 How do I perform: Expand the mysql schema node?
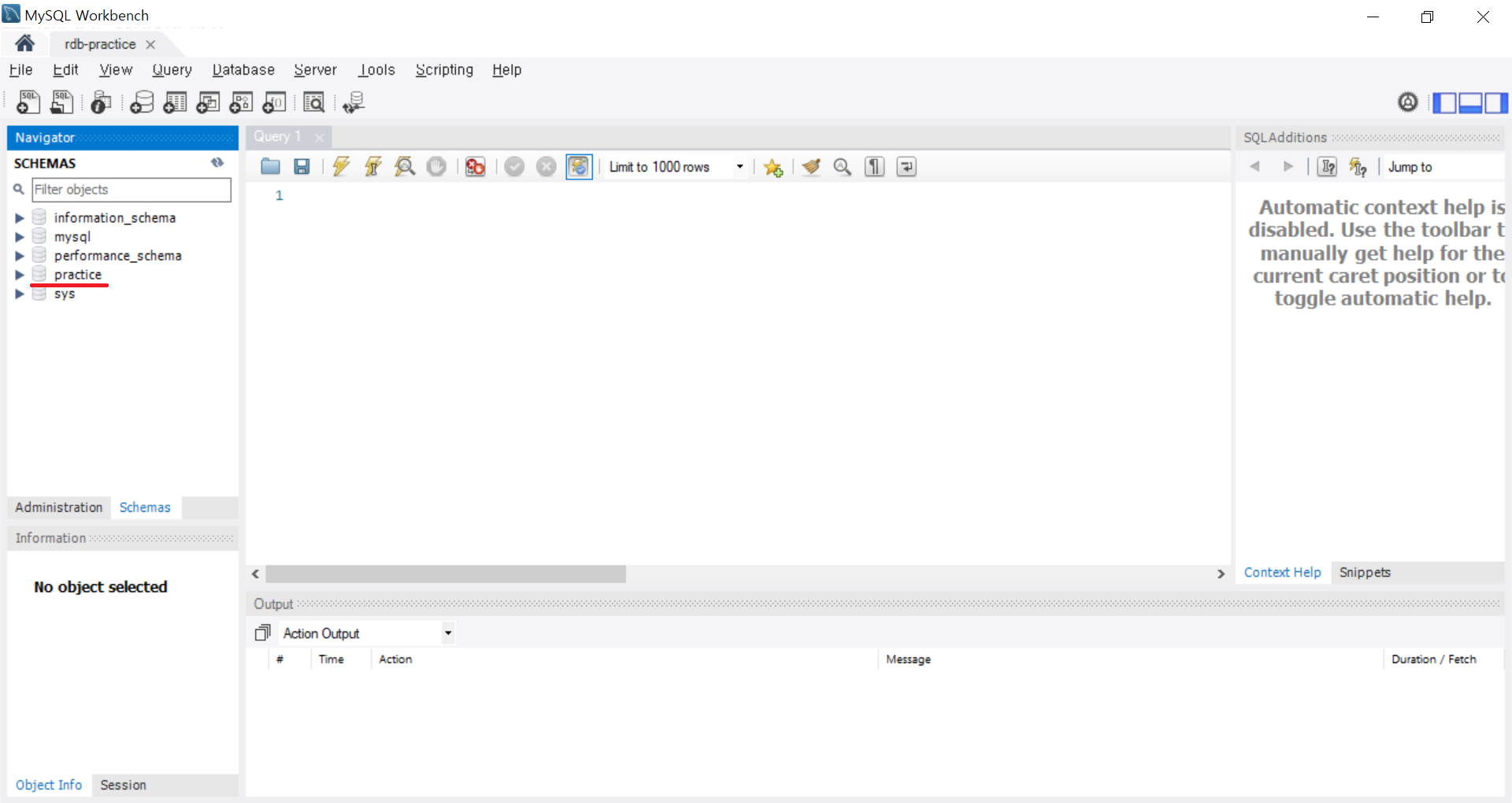pyautogui.click(x=20, y=237)
